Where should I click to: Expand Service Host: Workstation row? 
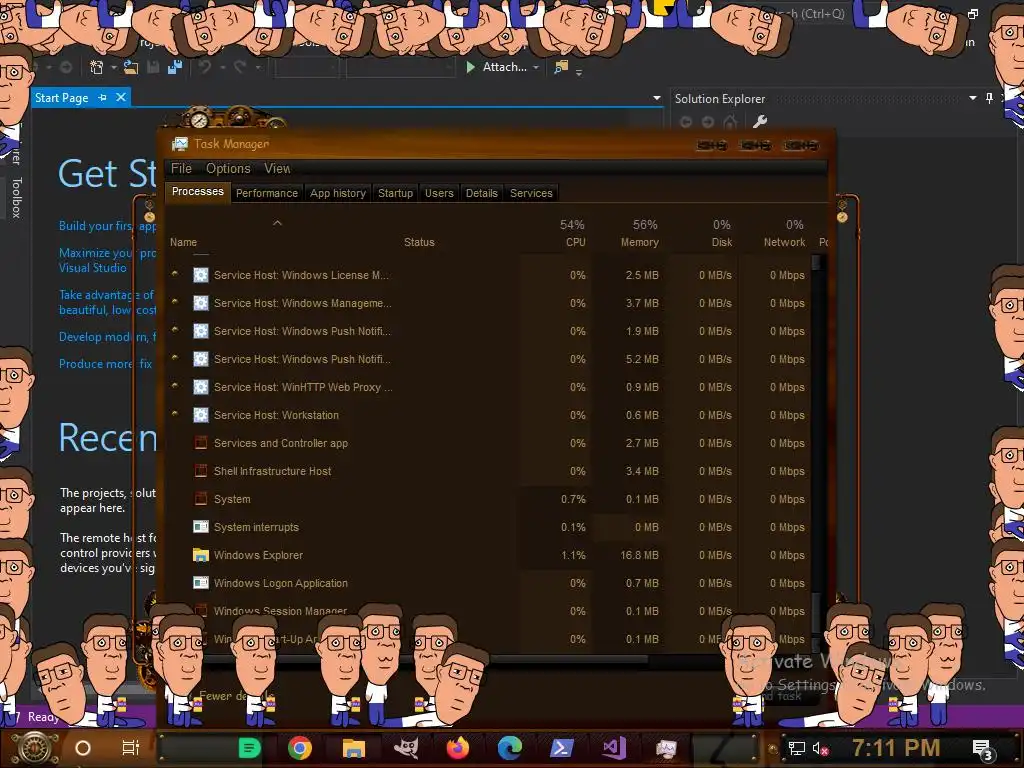[x=174, y=414]
